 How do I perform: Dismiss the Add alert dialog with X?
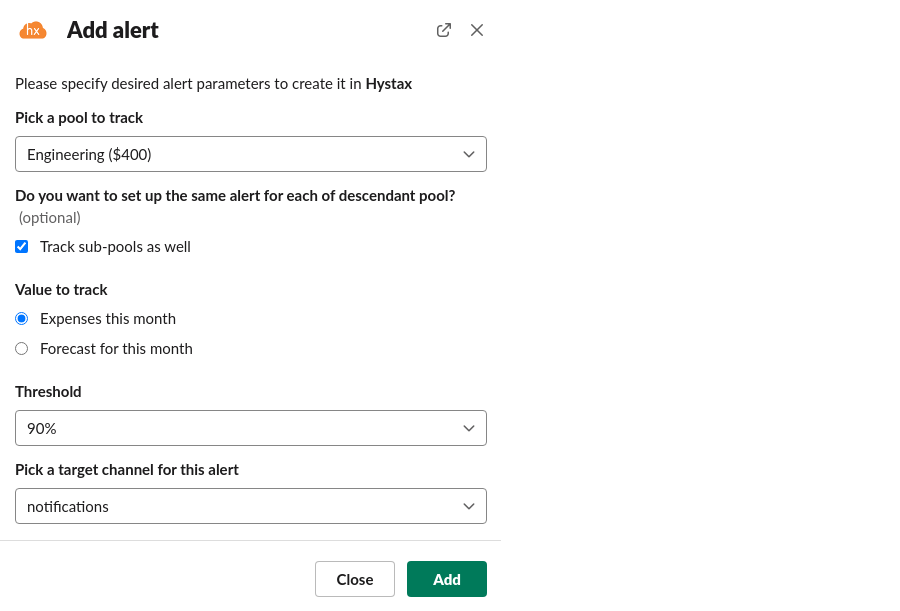coord(477,30)
